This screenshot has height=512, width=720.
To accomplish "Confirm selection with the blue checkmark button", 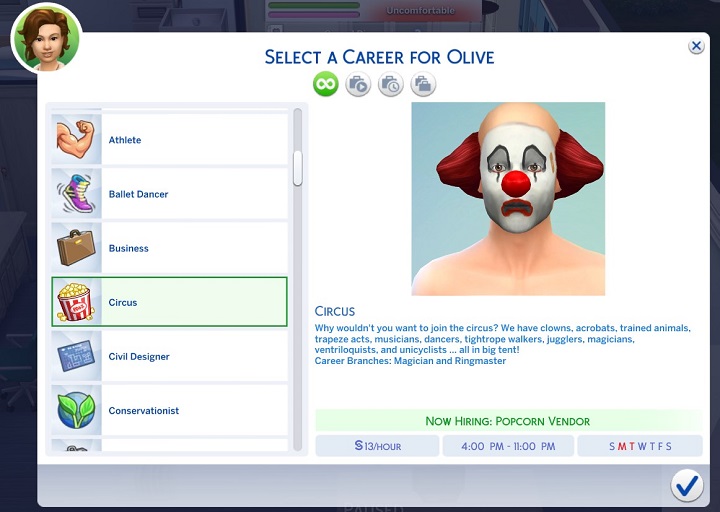I will point(687,485).
